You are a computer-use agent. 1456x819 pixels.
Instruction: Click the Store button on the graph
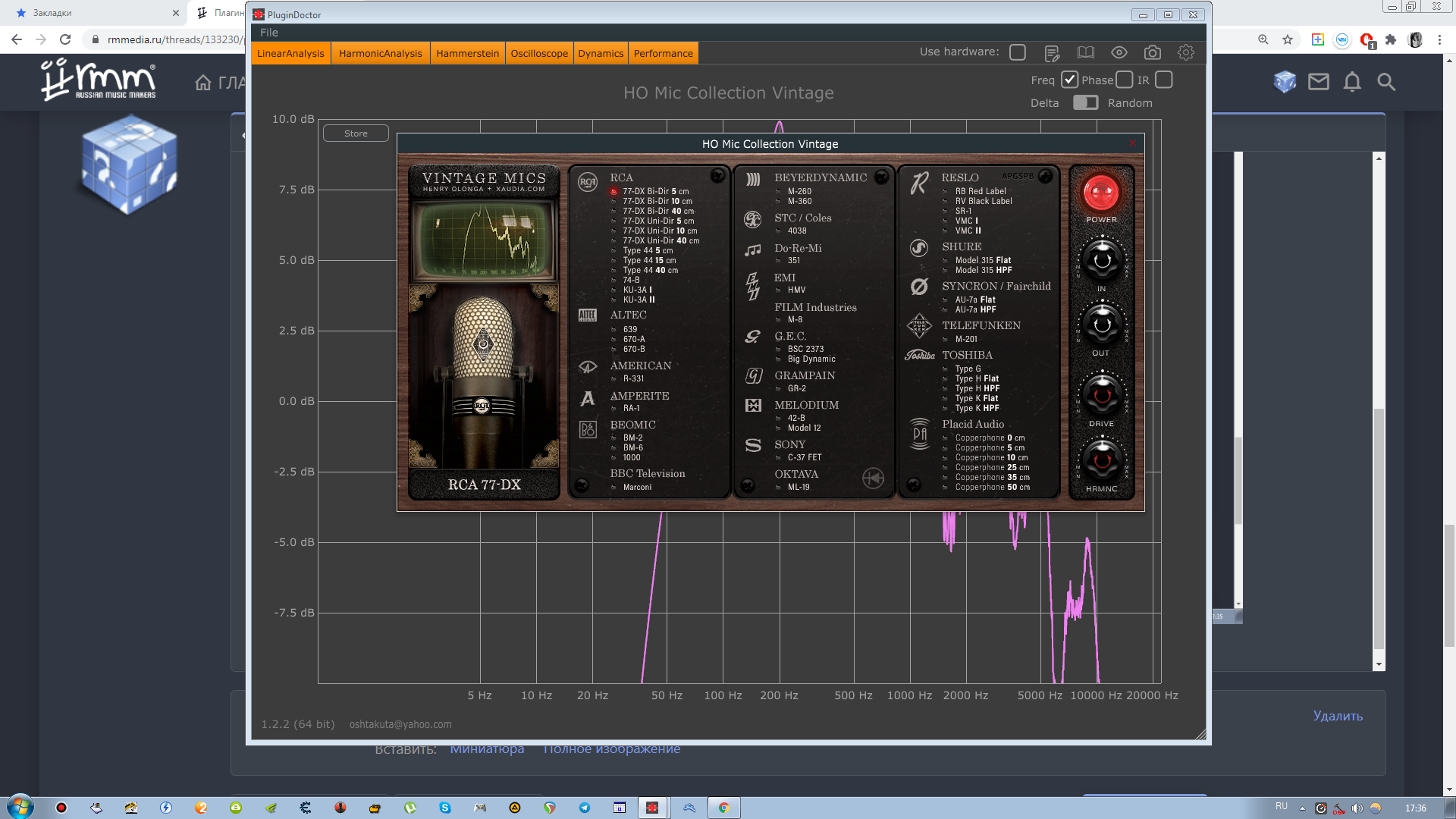click(x=356, y=133)
